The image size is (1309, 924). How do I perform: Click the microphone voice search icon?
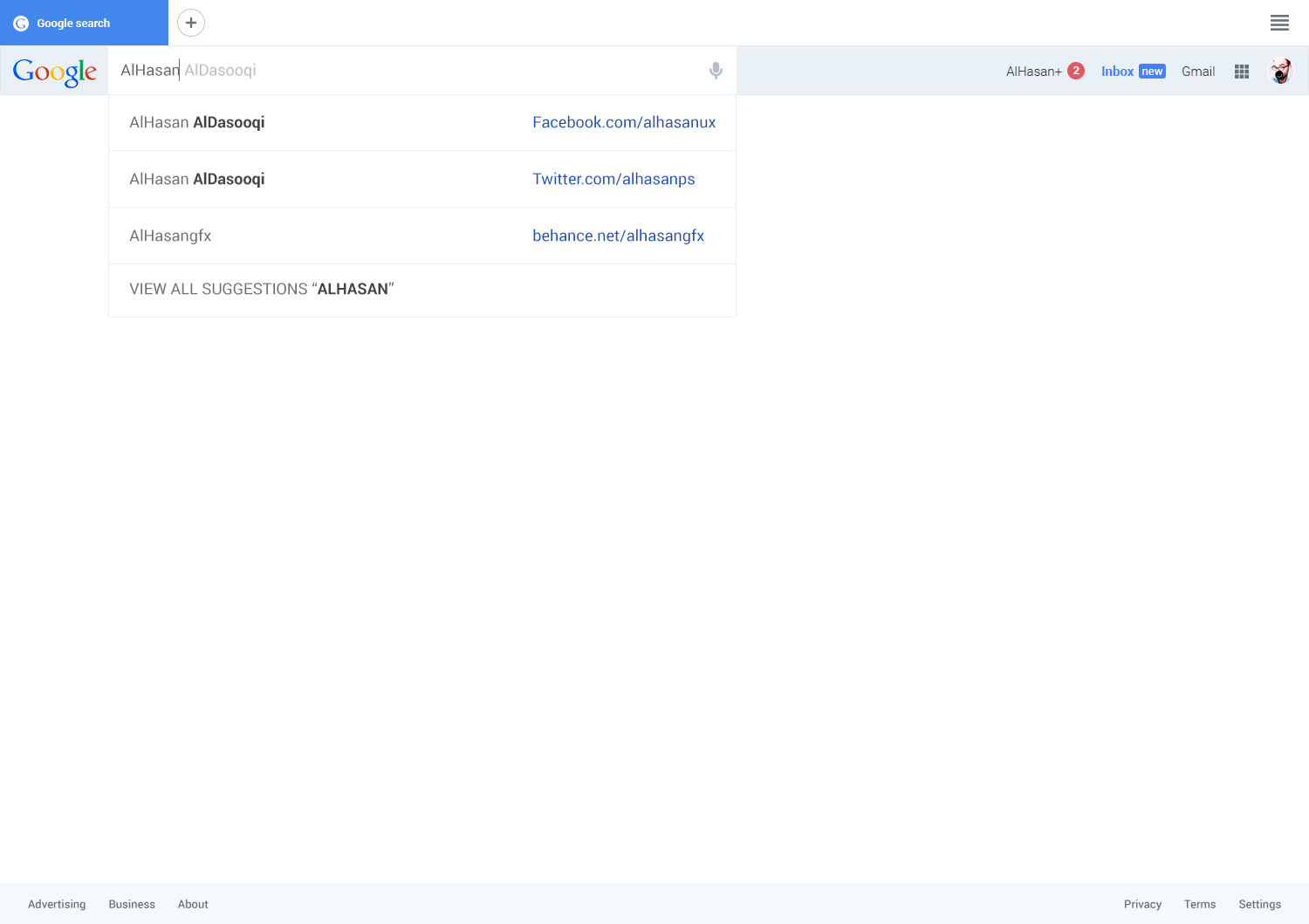716,71
